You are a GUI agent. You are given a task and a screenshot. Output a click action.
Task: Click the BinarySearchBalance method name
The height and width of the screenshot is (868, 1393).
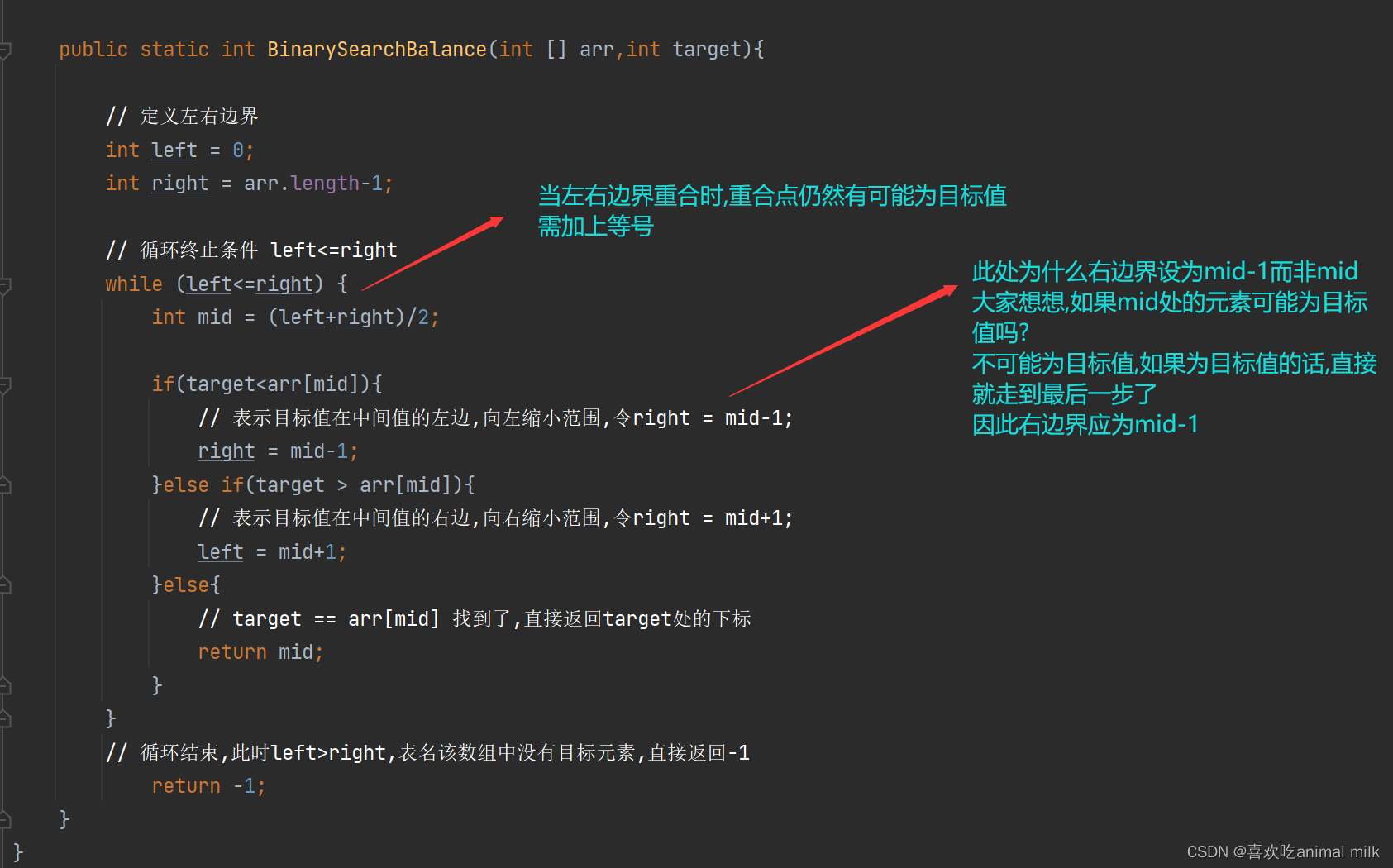(376, 50)
